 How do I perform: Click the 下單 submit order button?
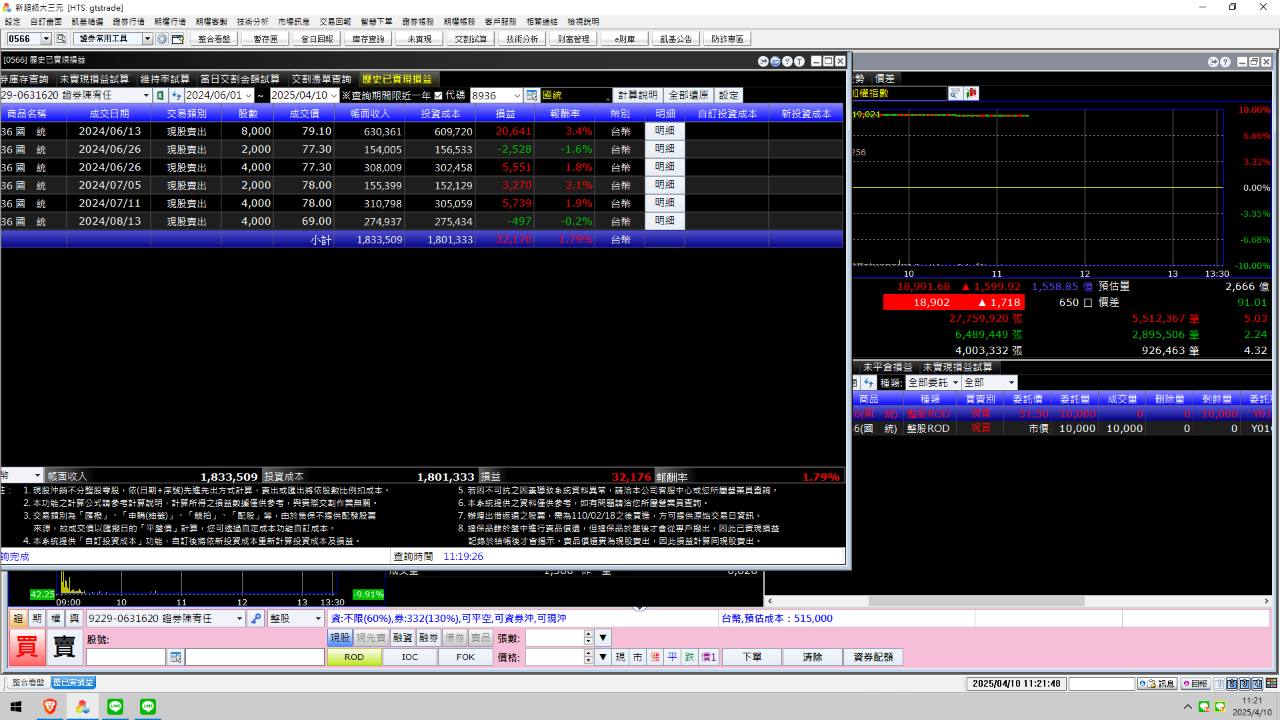[x=751, y=657]
